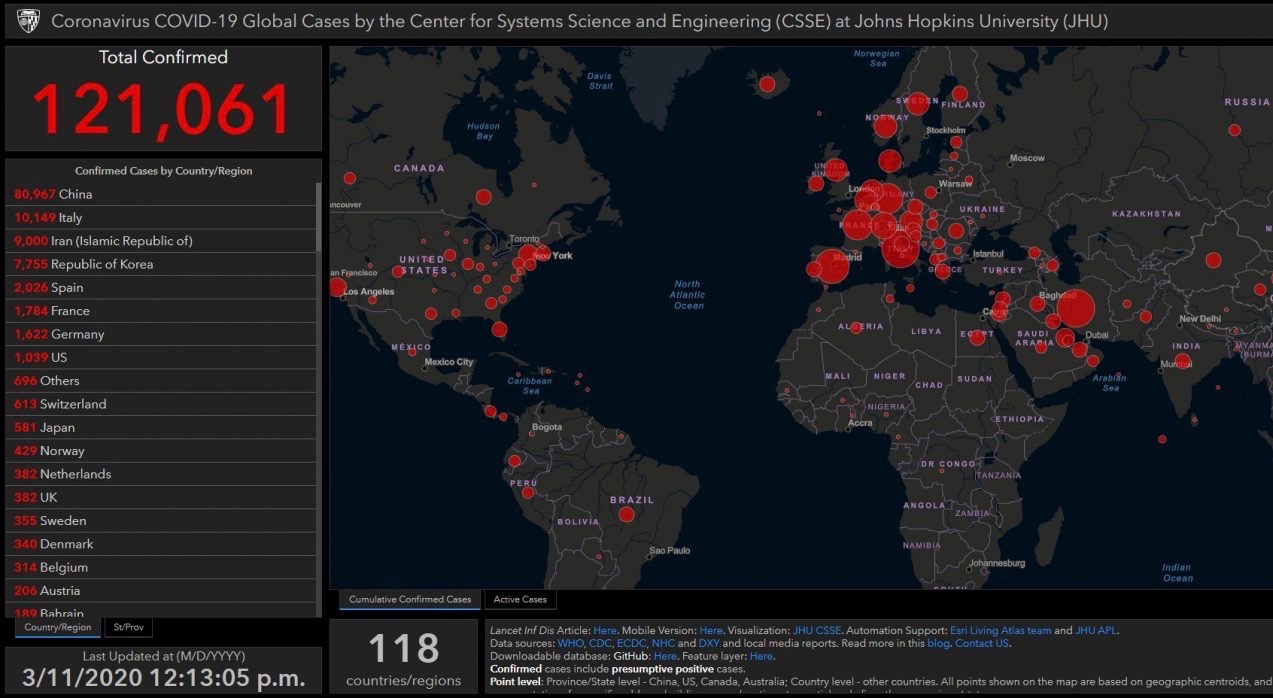
Task: Click the country list vertical scrollbar
Action: tap(319, 215)
